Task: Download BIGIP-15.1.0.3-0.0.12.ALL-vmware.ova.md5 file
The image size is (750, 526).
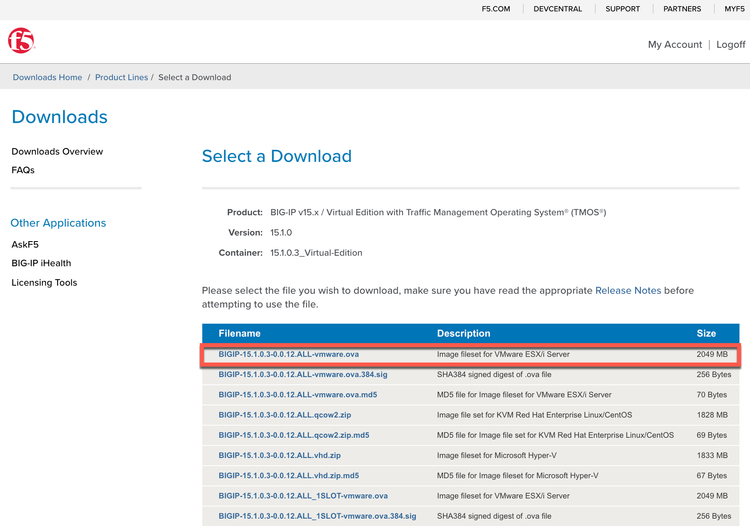Action: (x=298, y=395)
